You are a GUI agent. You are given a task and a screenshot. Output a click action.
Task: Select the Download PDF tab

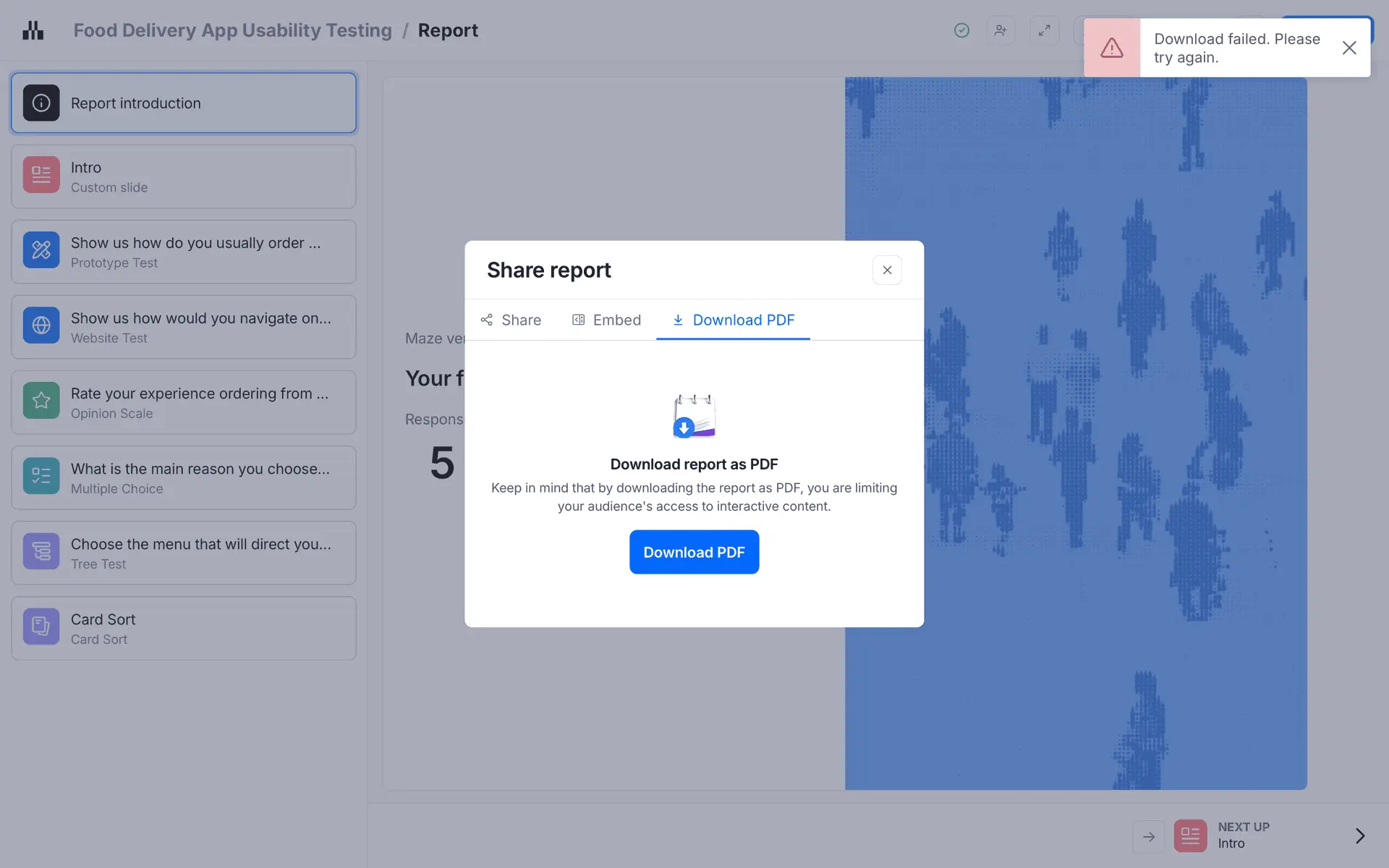pos(733,320)
